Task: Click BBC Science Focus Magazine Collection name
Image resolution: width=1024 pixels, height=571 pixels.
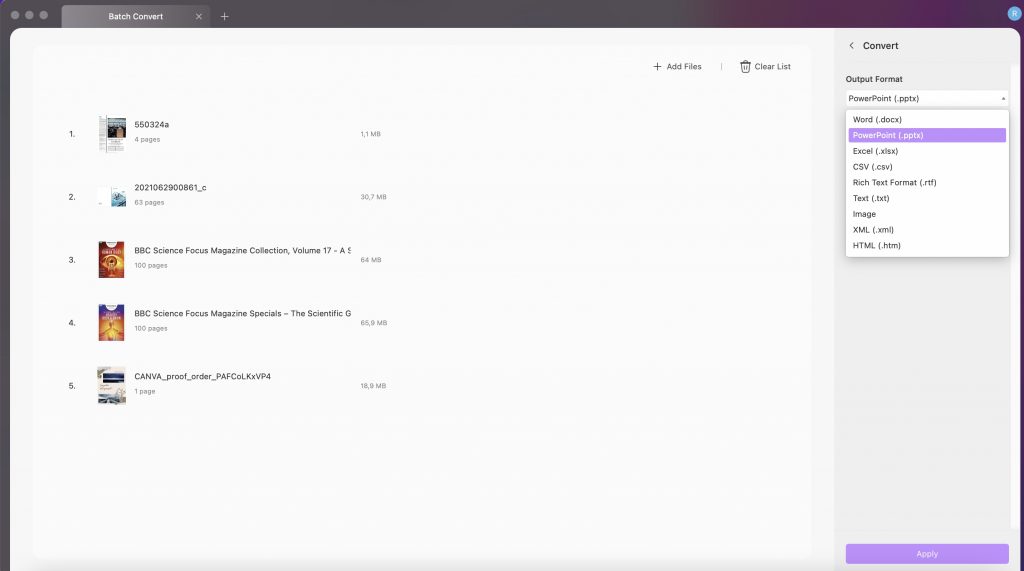Action: (242, 250)
